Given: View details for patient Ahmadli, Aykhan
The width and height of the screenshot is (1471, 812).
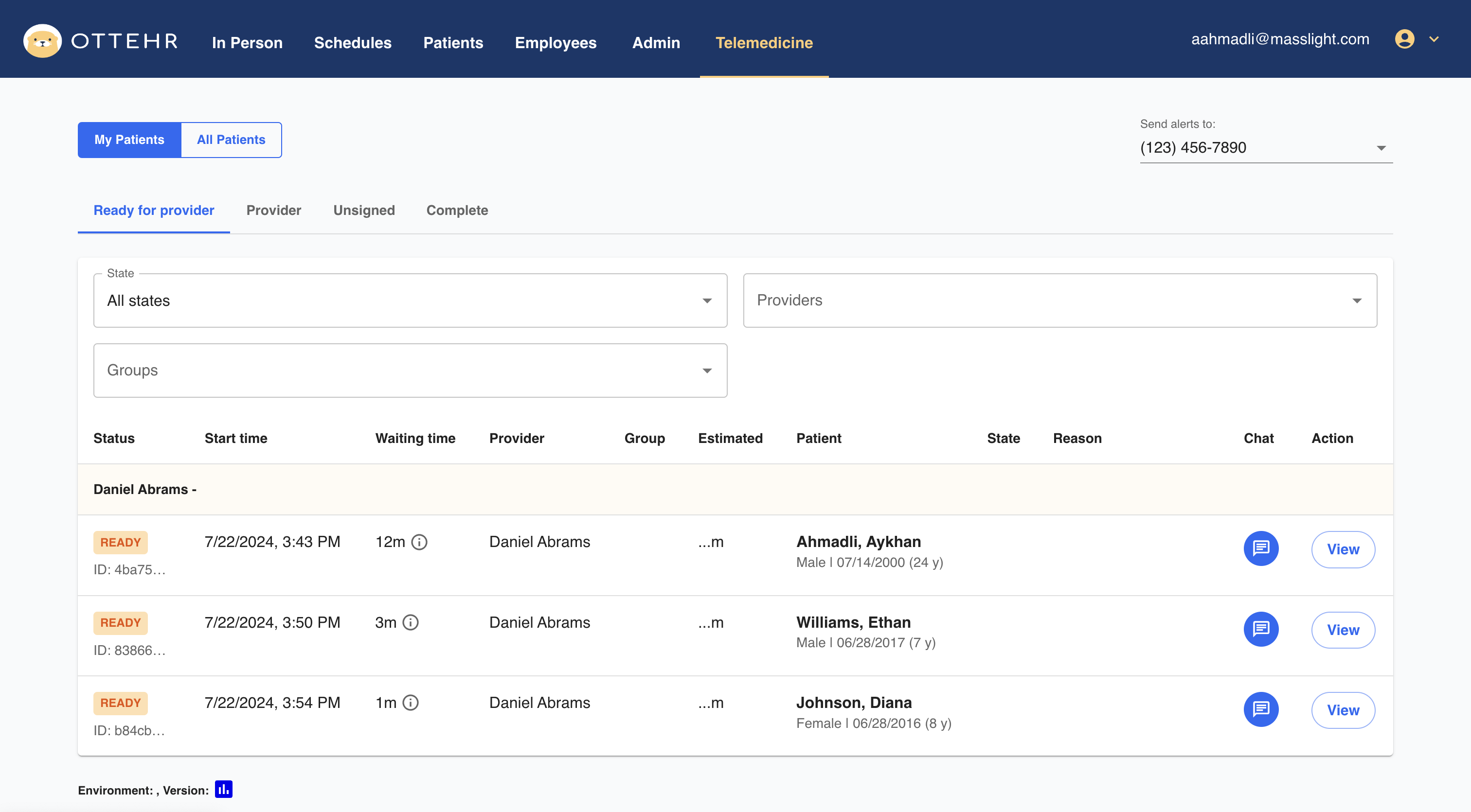Looking at the screenshot, I should coord(1342,549).
